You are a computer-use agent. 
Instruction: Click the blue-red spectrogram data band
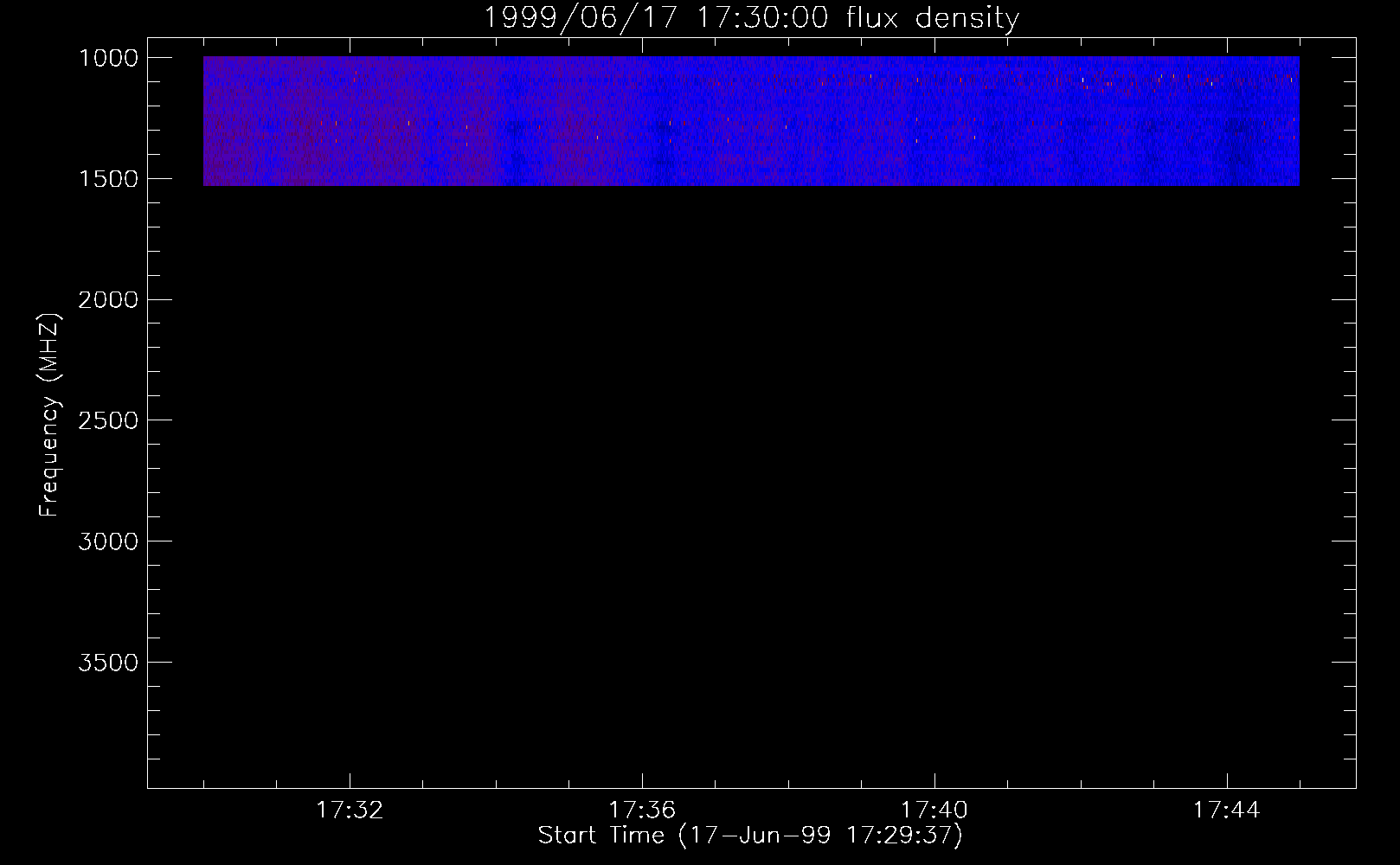pos(751,121)
